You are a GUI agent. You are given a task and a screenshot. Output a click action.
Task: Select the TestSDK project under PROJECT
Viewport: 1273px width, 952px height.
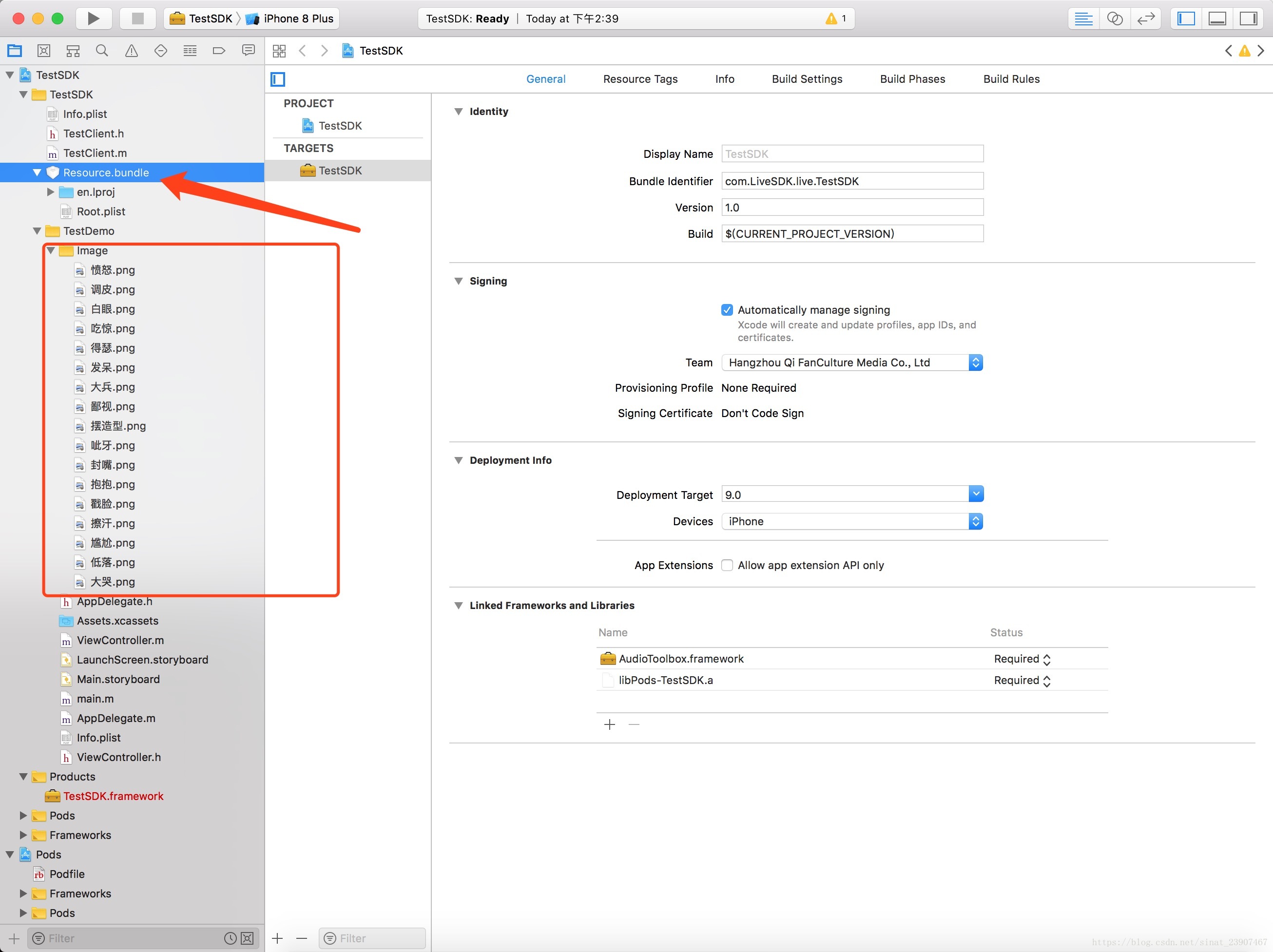coord(340,125)
